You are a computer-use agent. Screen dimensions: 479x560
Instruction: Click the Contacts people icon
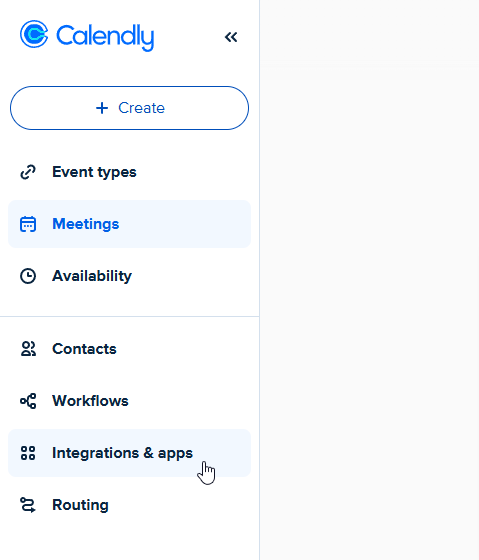tap(28, 349)
